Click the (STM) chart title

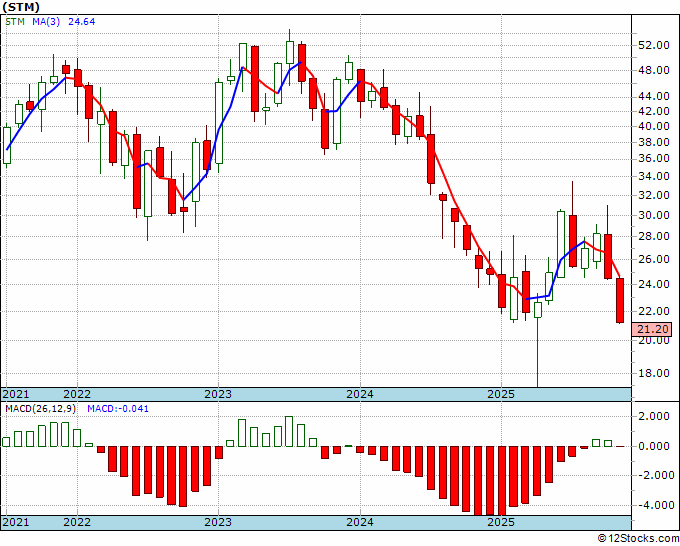coord(21,7)
